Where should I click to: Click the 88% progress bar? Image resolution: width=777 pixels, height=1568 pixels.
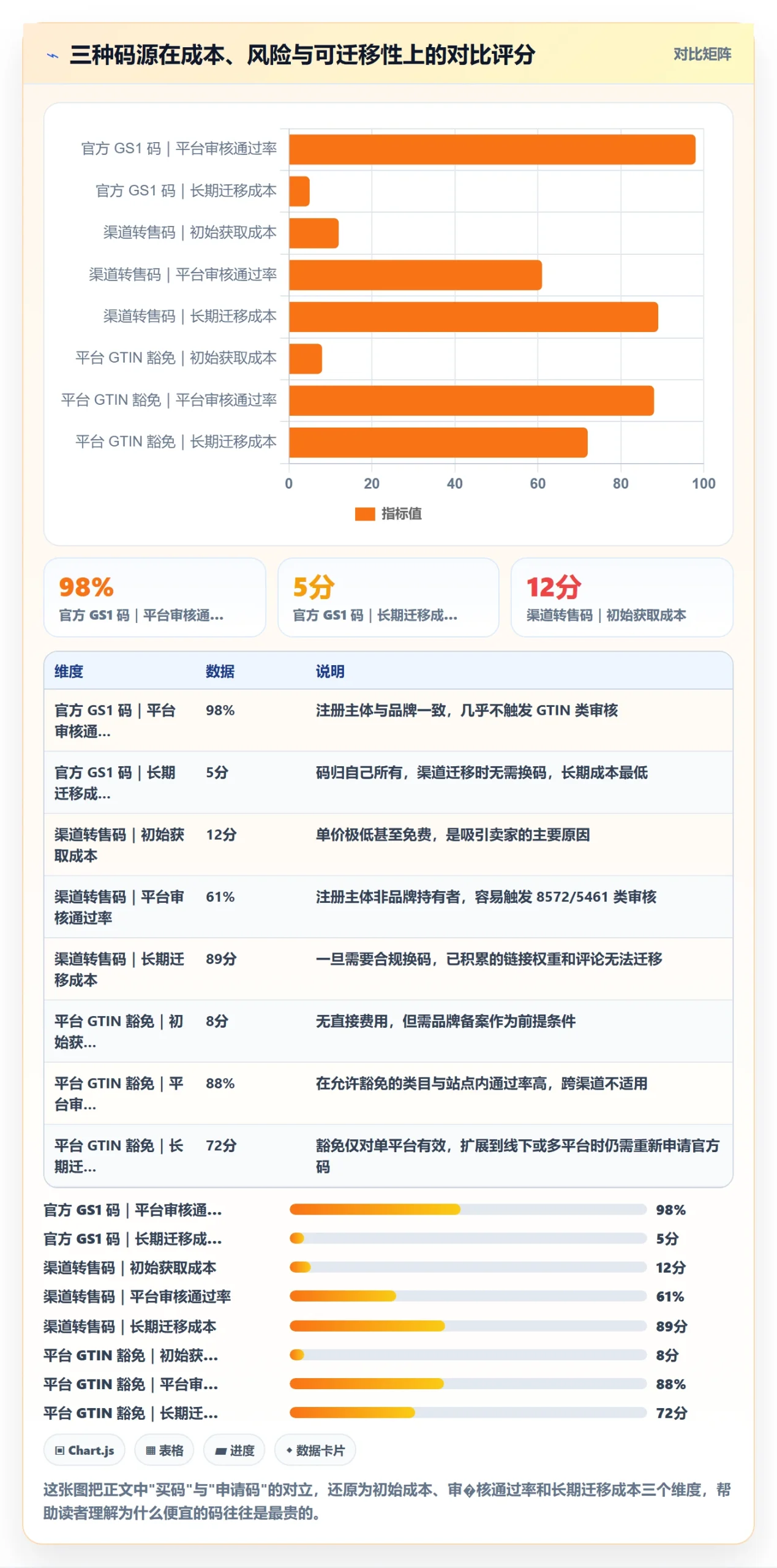(x=468, y=1384)
